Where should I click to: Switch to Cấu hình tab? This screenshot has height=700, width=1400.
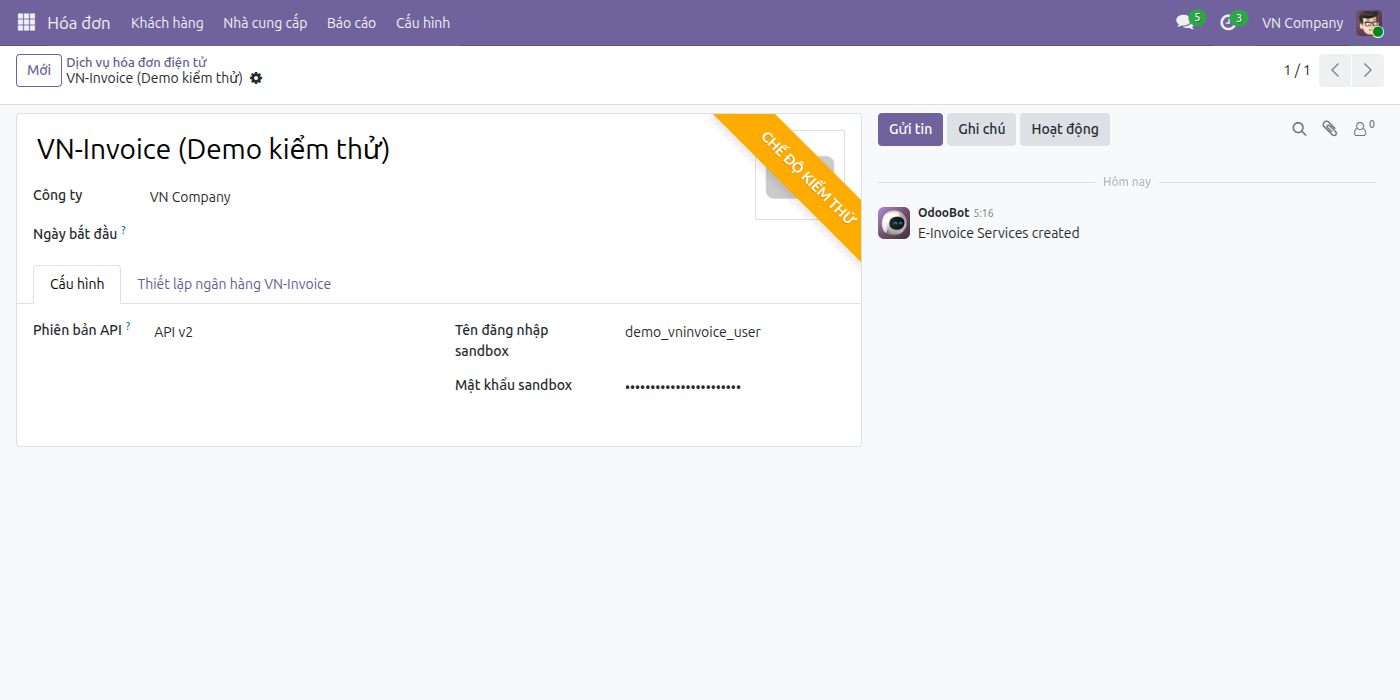point(77,284)
